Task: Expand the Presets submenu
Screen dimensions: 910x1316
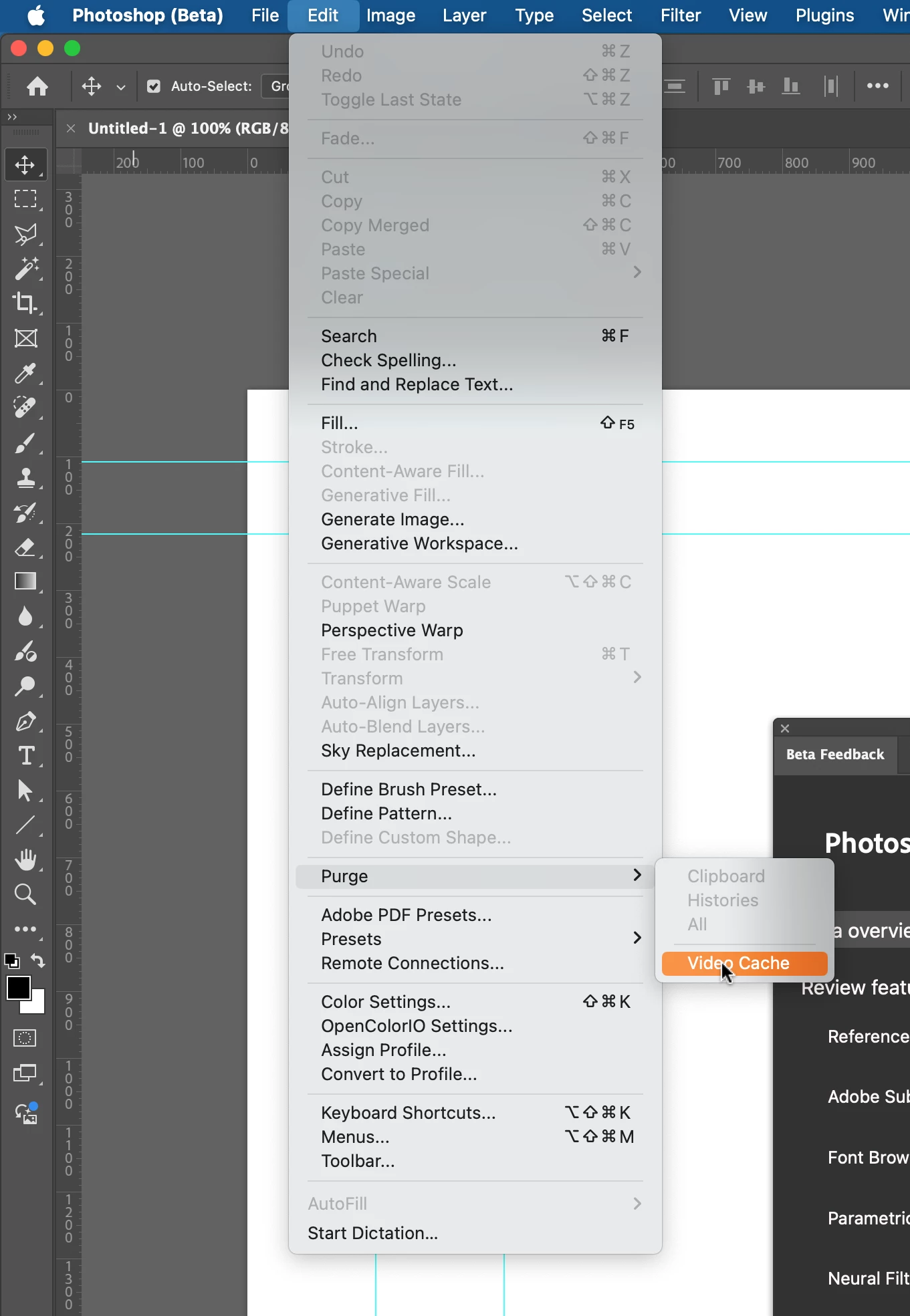Action: 475,939
